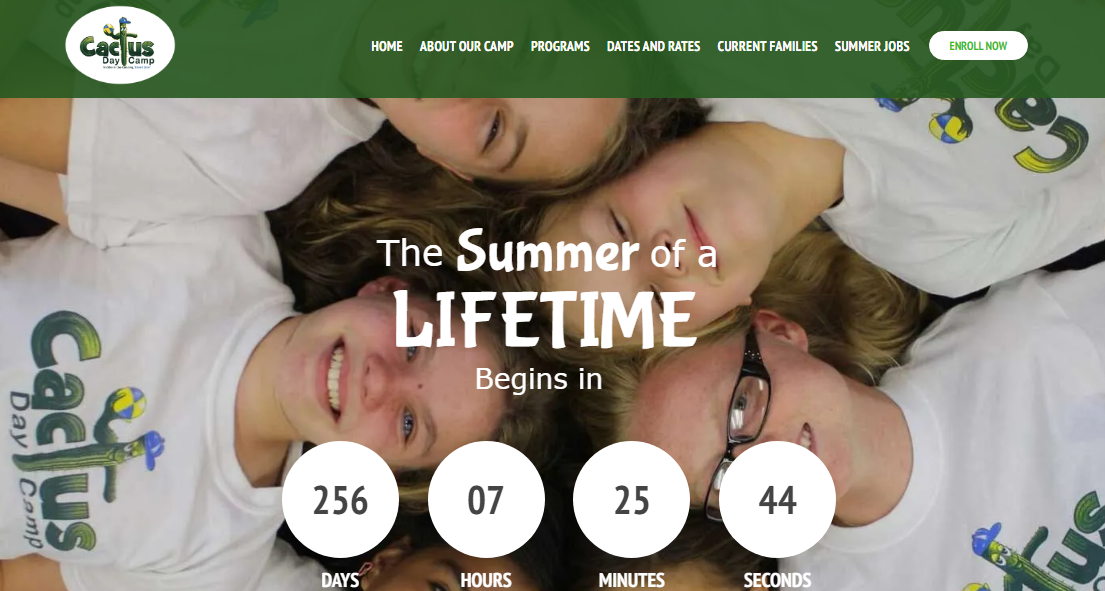Click the SECONDS label

(x=777, y=580)
